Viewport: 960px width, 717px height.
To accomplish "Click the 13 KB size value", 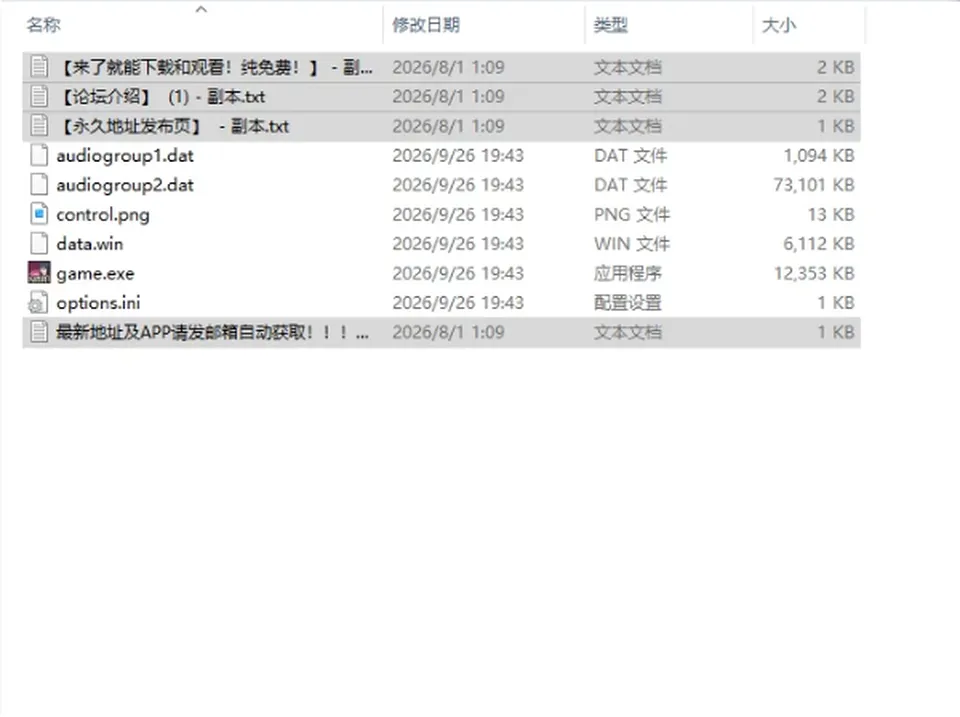I will tap(831, 214).
